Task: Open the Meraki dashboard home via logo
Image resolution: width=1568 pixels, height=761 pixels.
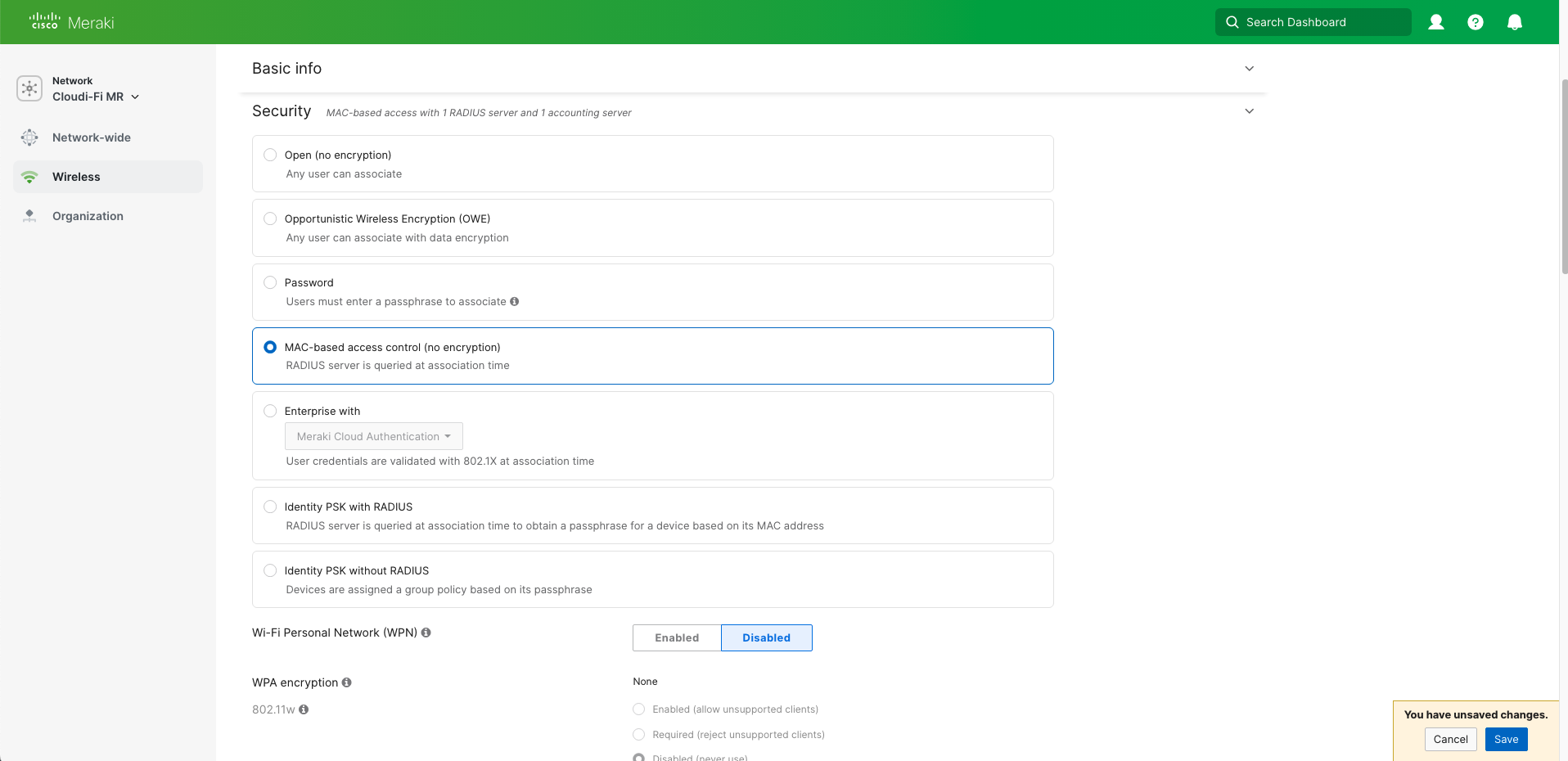Action: coord(70,22)
